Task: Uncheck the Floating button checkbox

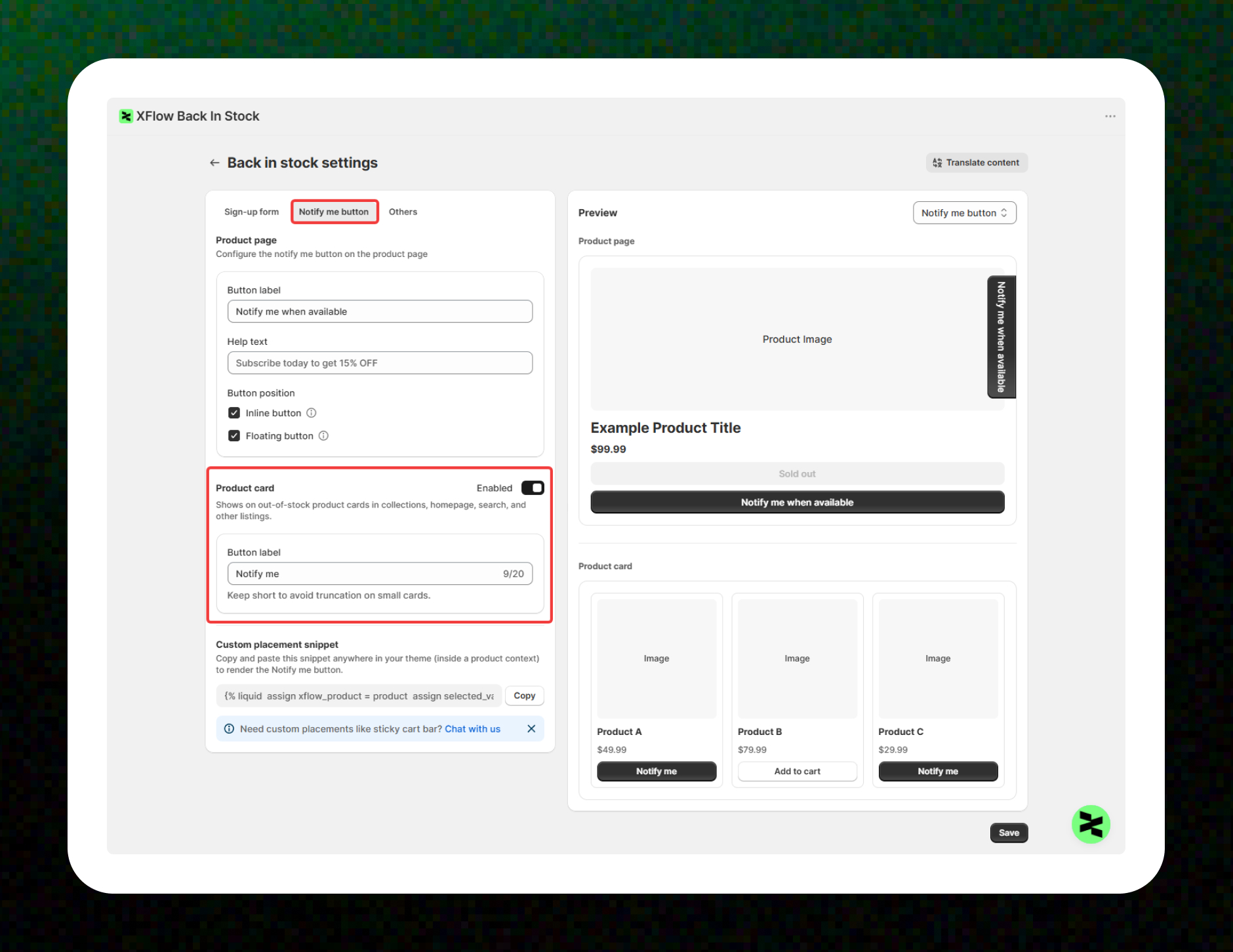Action: pos(234,436)
